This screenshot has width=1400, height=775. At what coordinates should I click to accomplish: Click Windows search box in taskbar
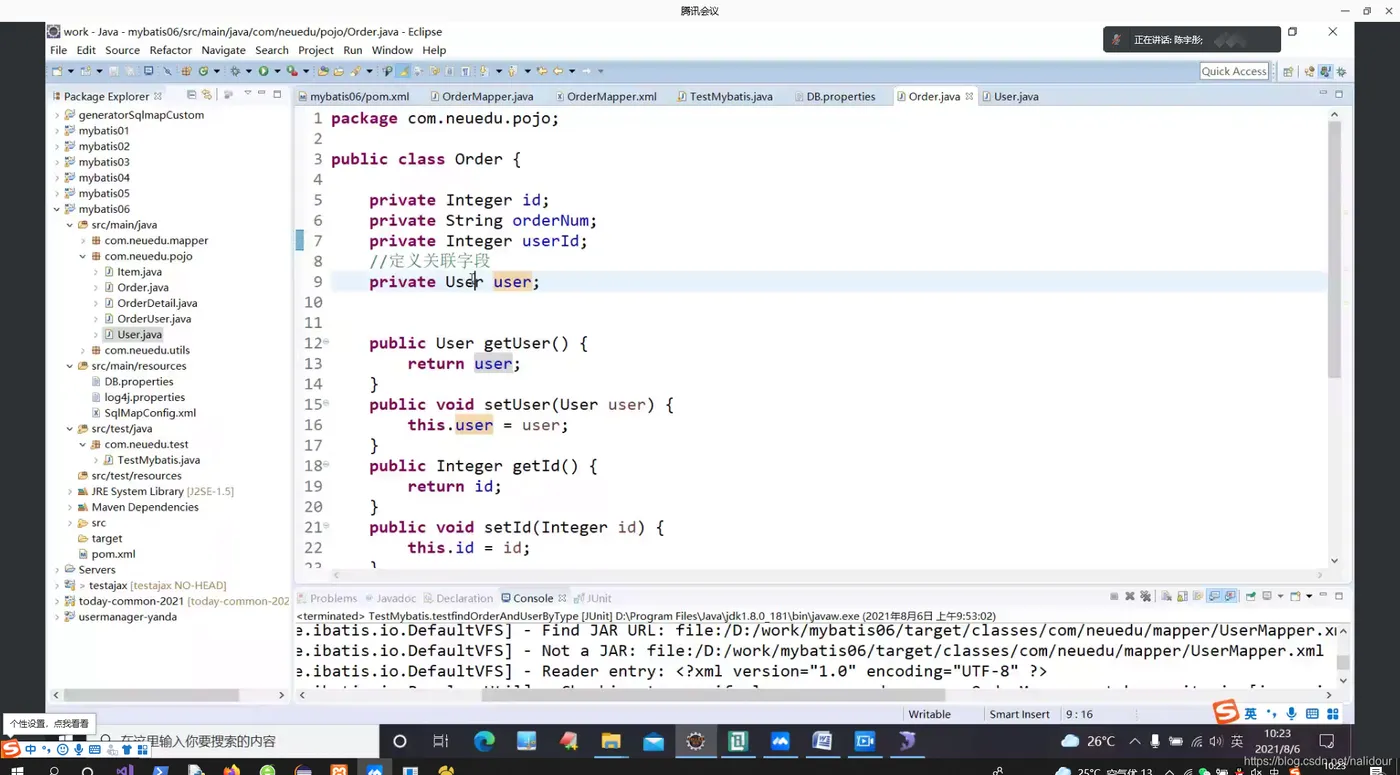click(235, 741)
